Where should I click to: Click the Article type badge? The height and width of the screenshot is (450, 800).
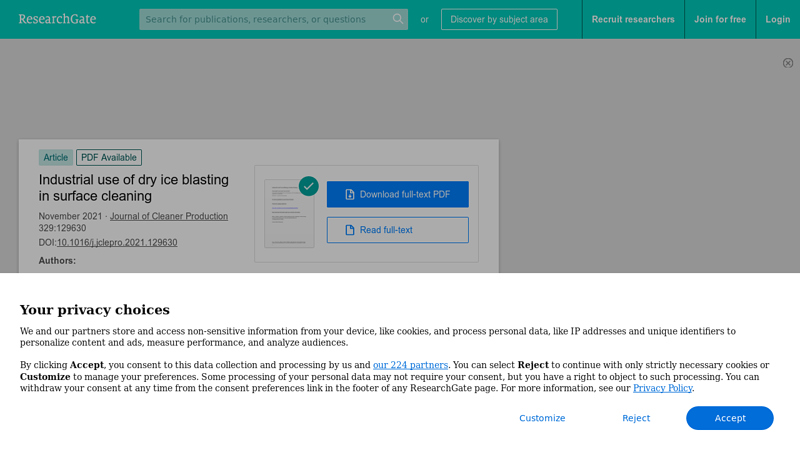tap(56, 158)
